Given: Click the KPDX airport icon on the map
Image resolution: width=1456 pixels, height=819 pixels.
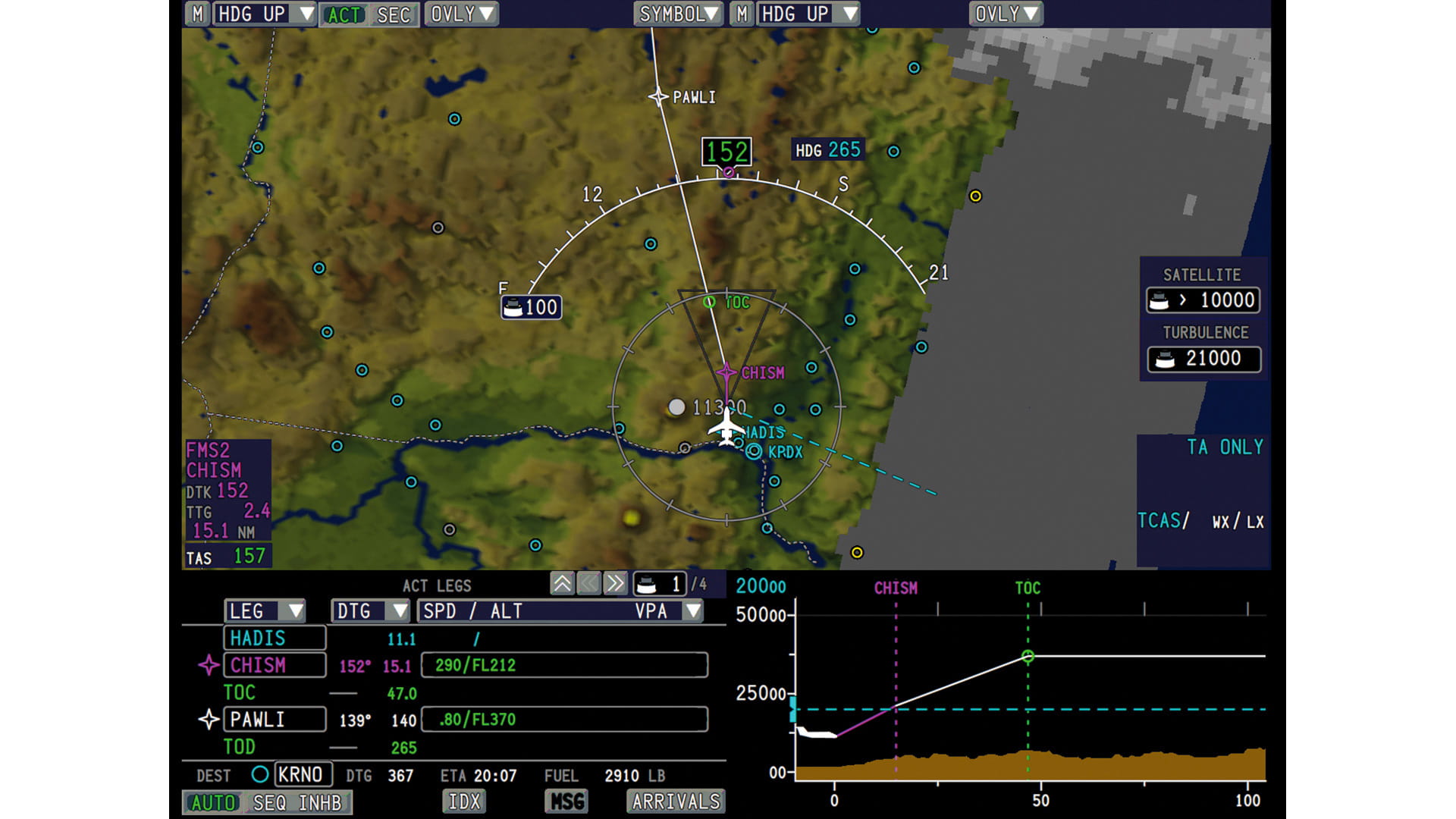Looking at the screenshot, I should (753, 453).
